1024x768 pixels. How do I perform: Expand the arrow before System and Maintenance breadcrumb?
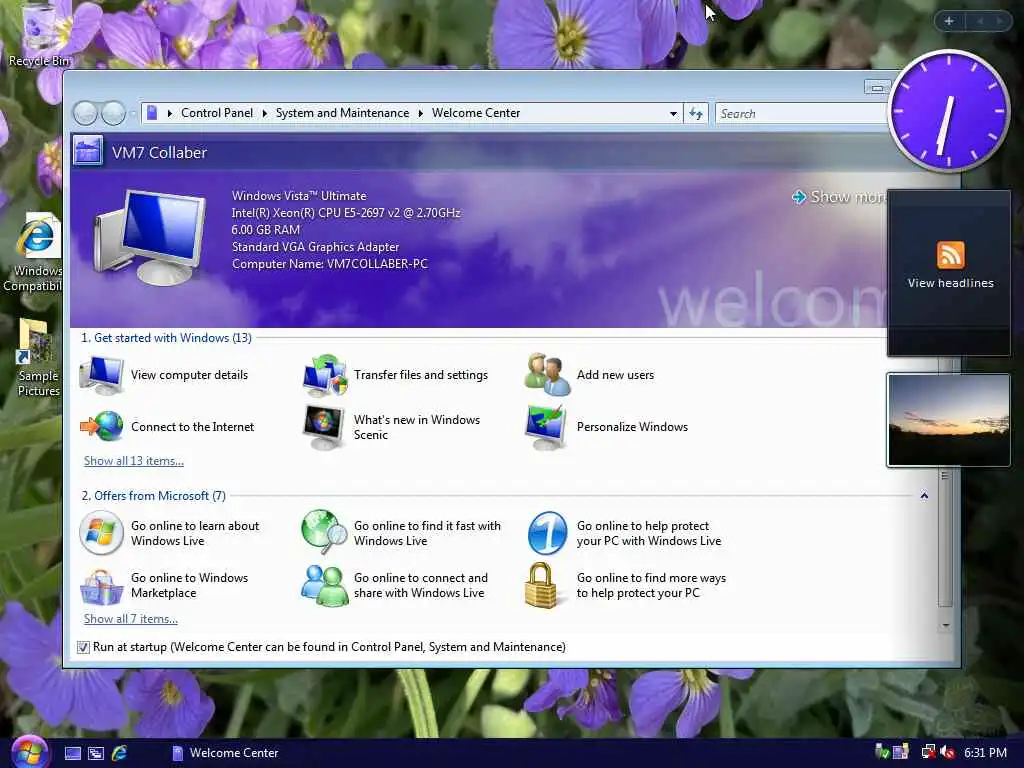click(x=264, y=114)
